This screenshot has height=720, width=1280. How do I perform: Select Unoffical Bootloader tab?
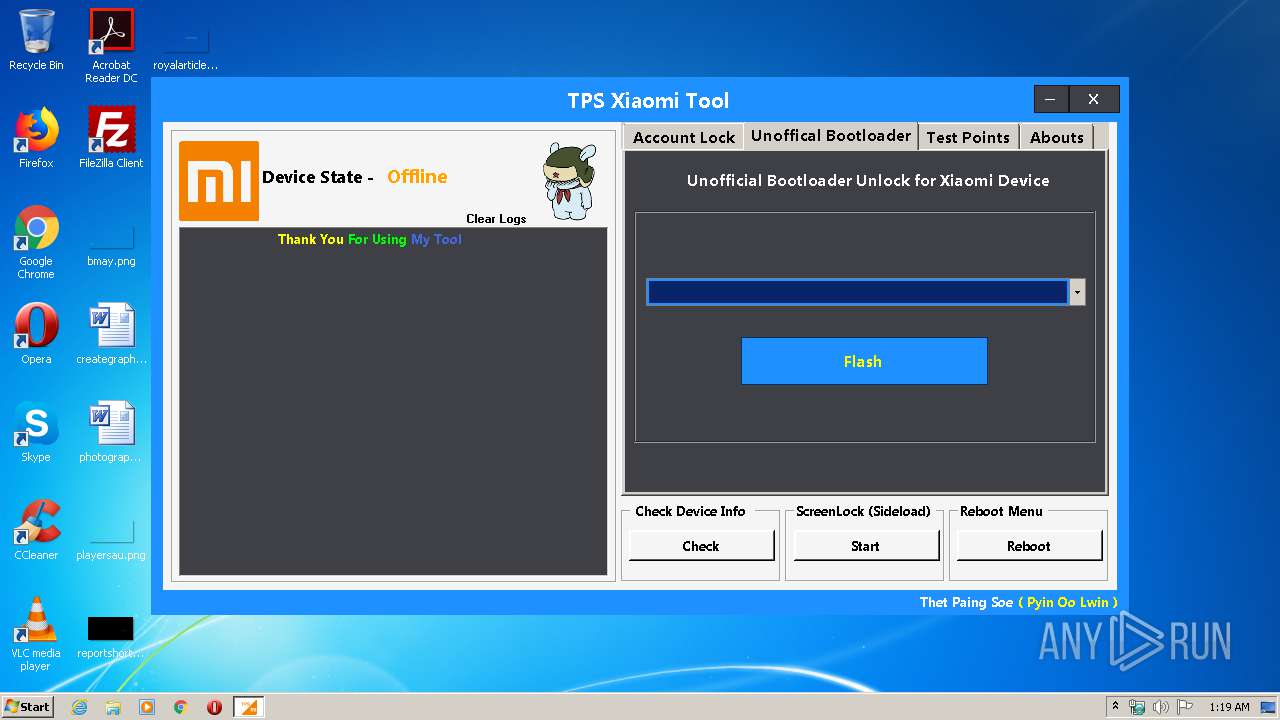click(x=830, y=135)
